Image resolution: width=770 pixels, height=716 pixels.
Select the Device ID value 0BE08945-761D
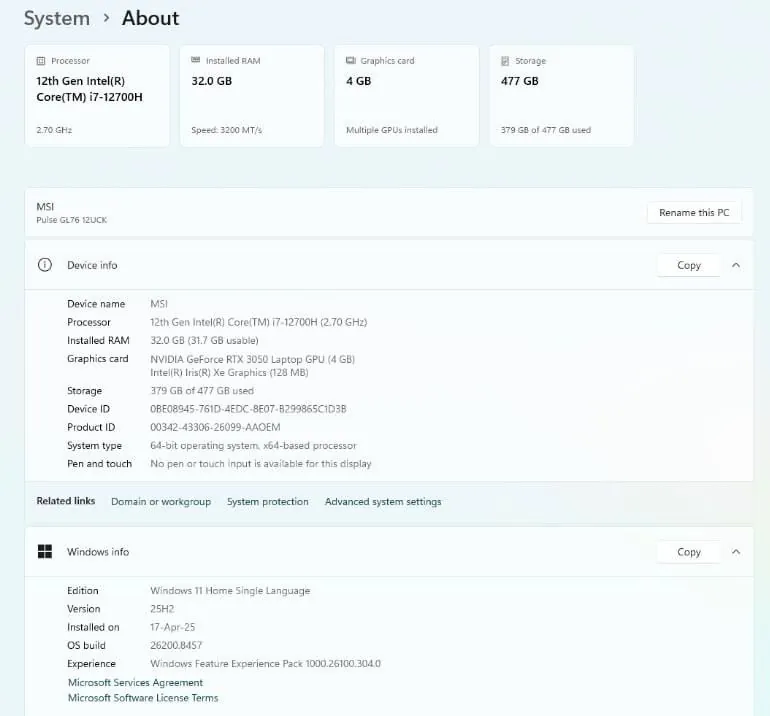248,409
